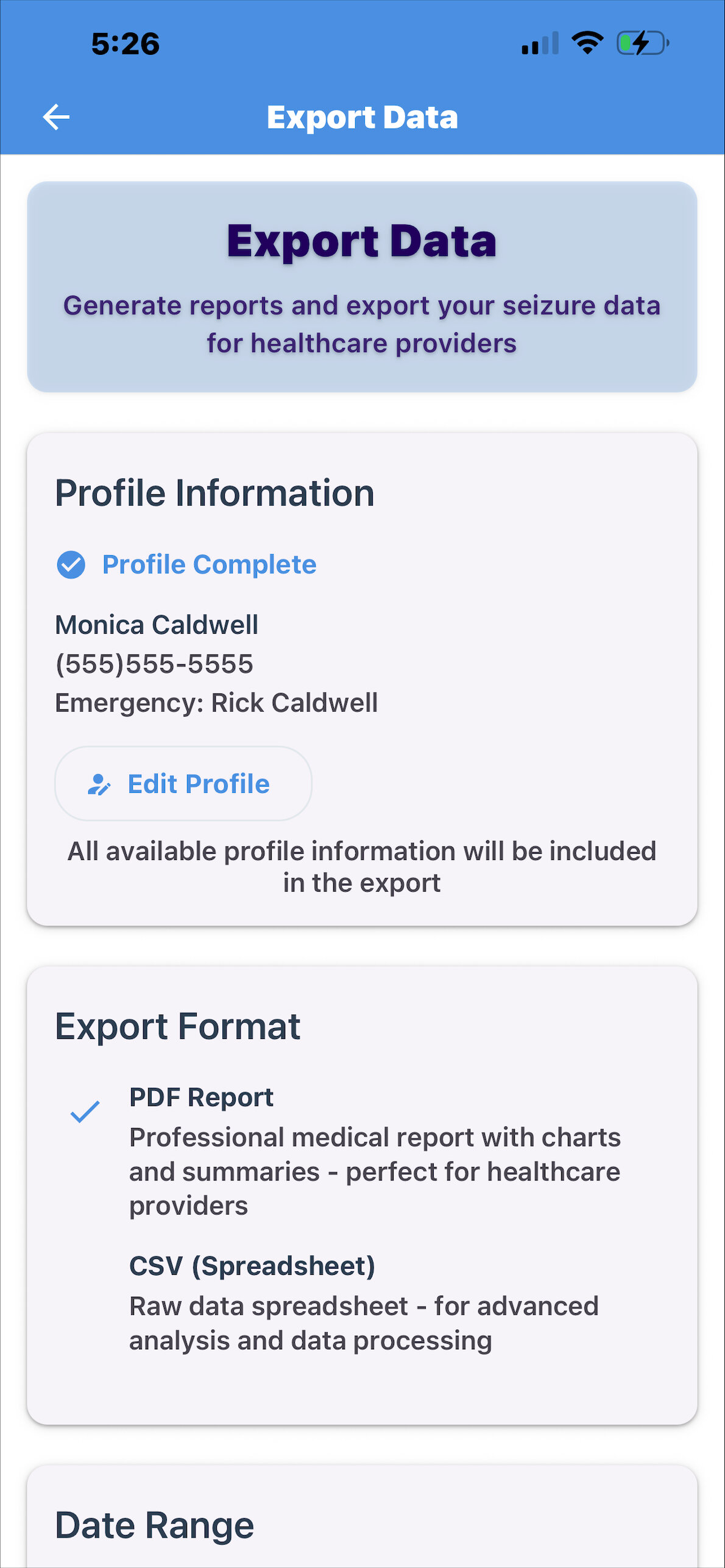Tap the Export Data navigation bar title
Viewport: 725px width, 1568px height.
(362, 117)
